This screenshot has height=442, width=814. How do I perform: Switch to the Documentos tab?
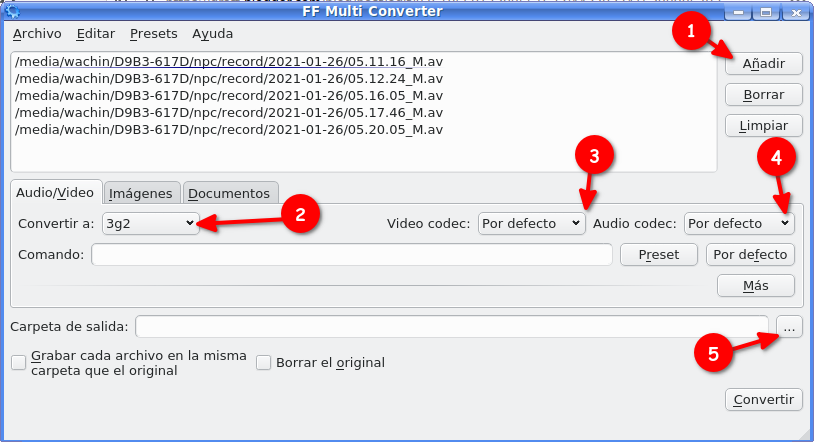[230, 193]
